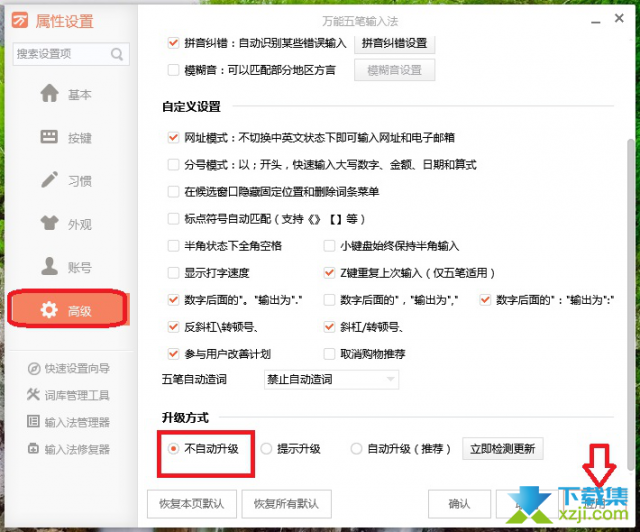Screen dimensions: 640x532
Task: Click the vertical scrollbar thumb
Action: (x=631, y=305)
